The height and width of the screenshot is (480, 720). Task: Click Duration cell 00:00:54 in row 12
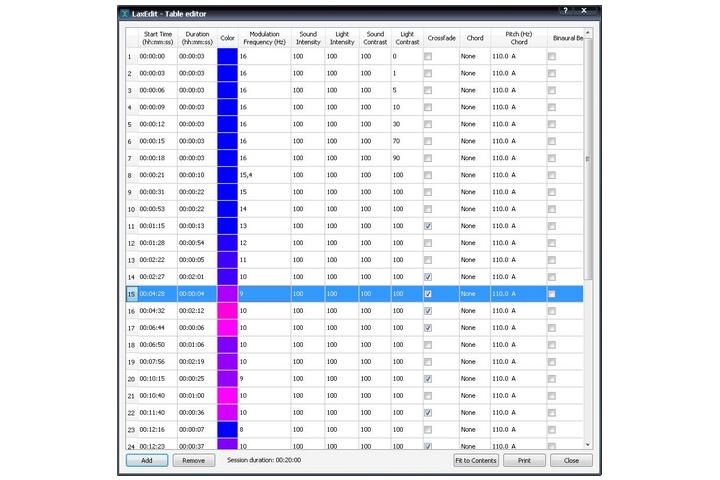point(197,243)
